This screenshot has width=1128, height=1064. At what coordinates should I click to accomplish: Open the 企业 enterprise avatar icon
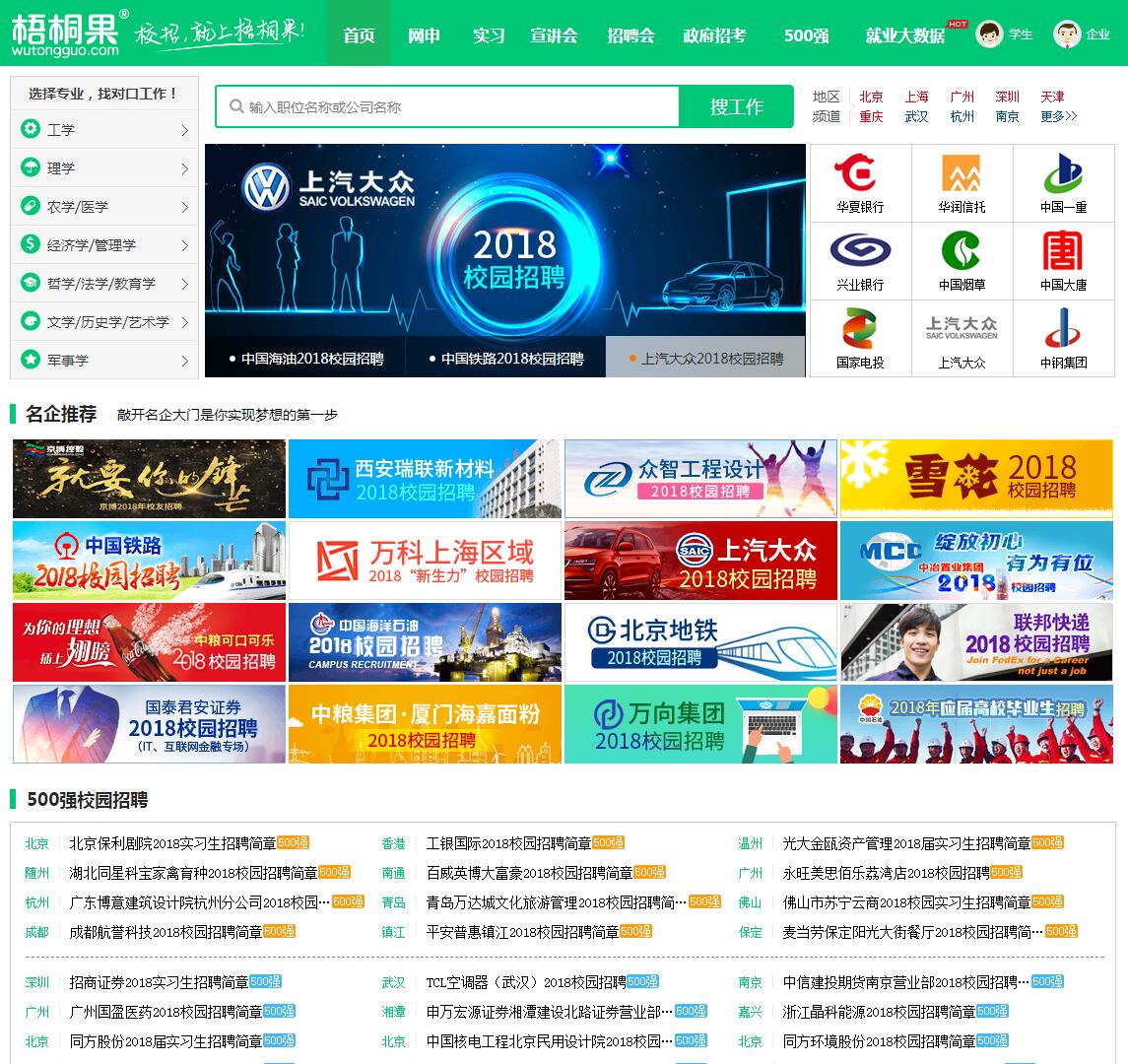[1067, 33]
